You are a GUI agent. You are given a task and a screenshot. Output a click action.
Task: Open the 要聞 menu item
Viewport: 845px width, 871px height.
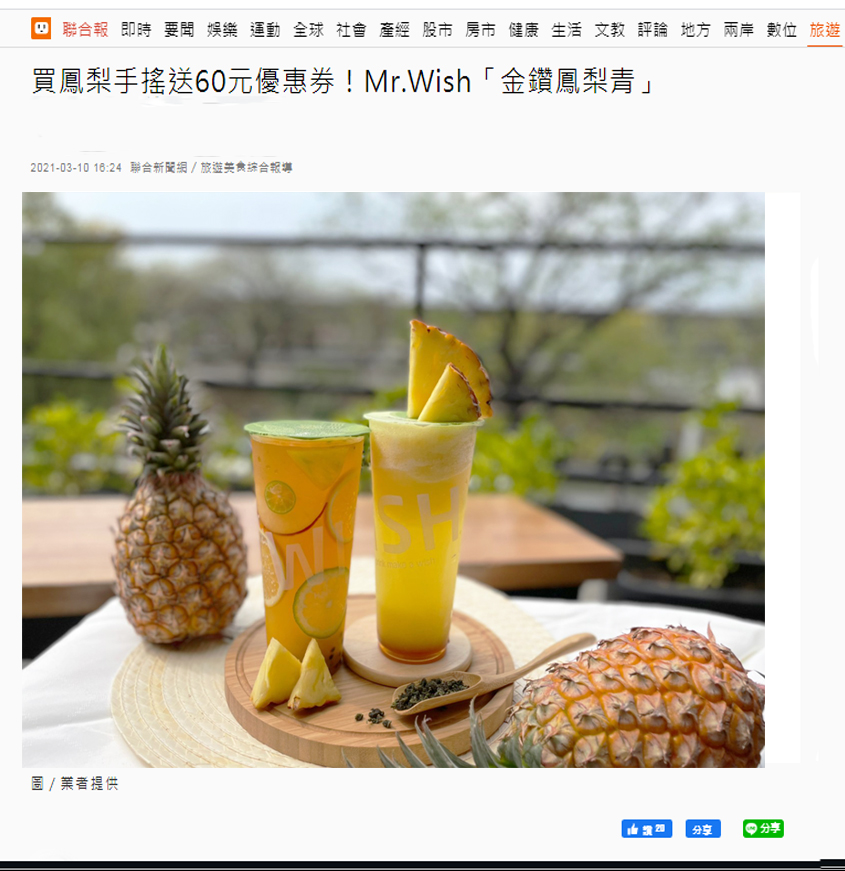[179, 29]
